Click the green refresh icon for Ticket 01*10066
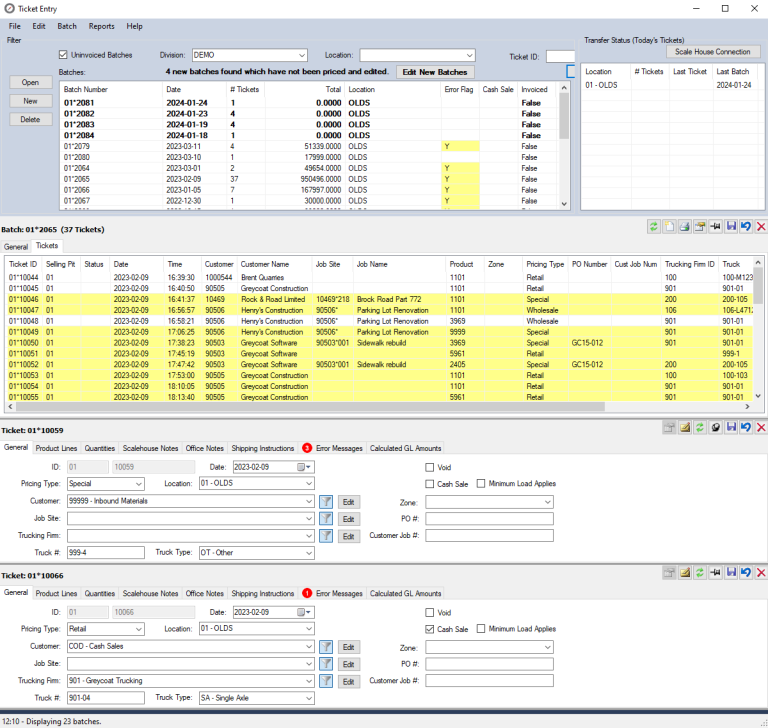Image resolution: width=768 pixels, height=728 pixels. click(x=700, y=572)
